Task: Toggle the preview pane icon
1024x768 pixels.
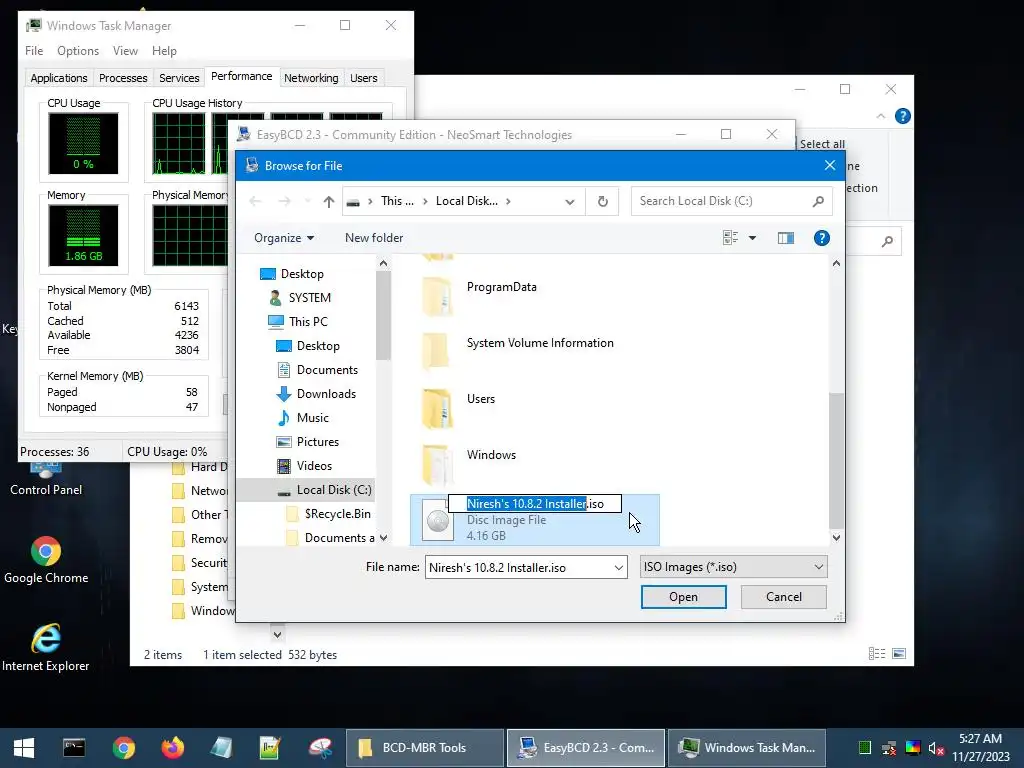Action: pyautogui.click(x=786, y=238)
